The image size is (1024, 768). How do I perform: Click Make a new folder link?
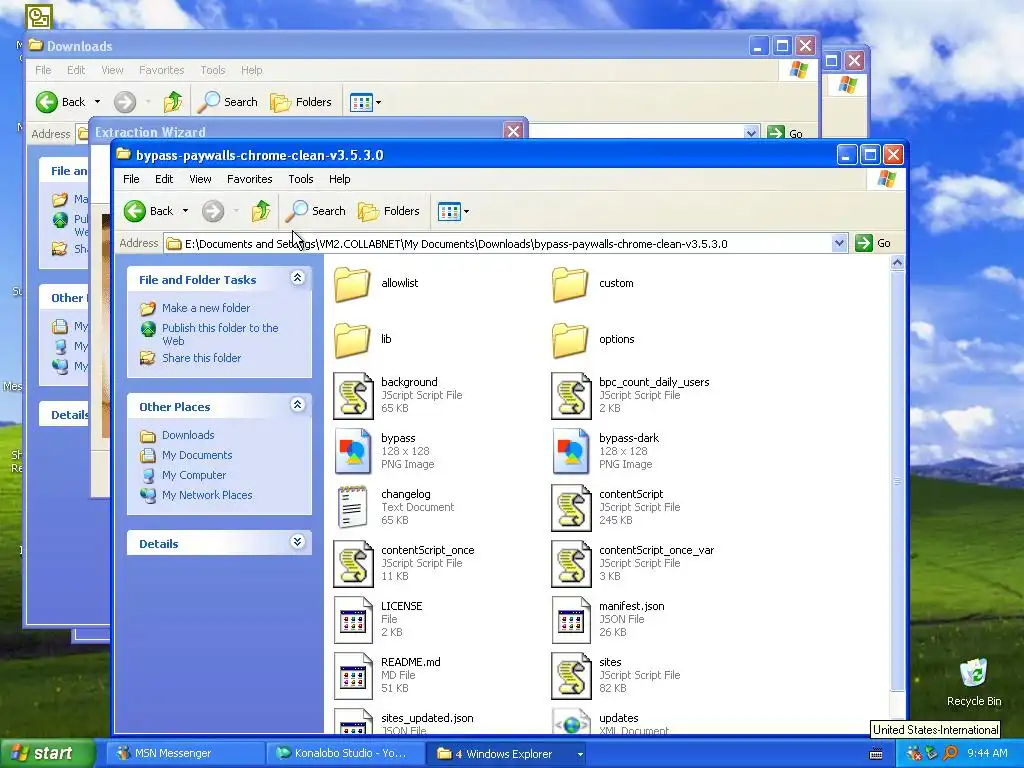pos(206,308)
